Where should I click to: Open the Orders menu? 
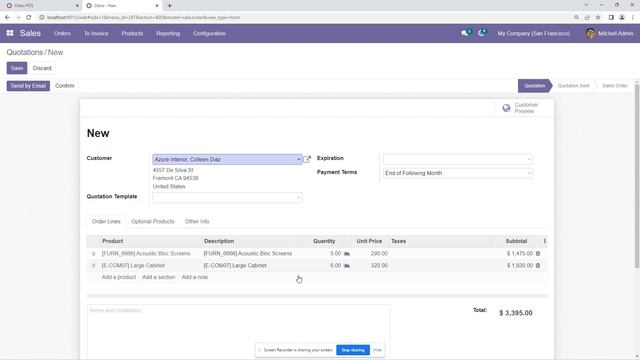click(x=62, y=33)
